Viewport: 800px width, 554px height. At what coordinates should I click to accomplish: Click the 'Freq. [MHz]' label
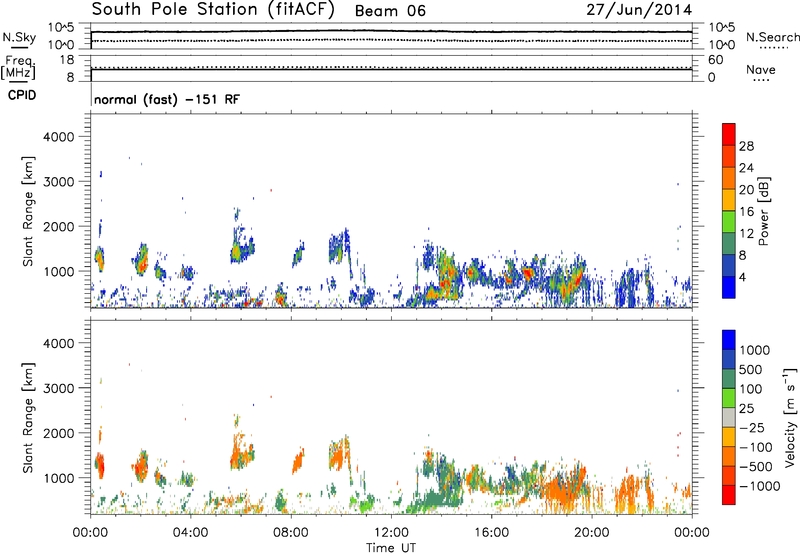[18, 67]
